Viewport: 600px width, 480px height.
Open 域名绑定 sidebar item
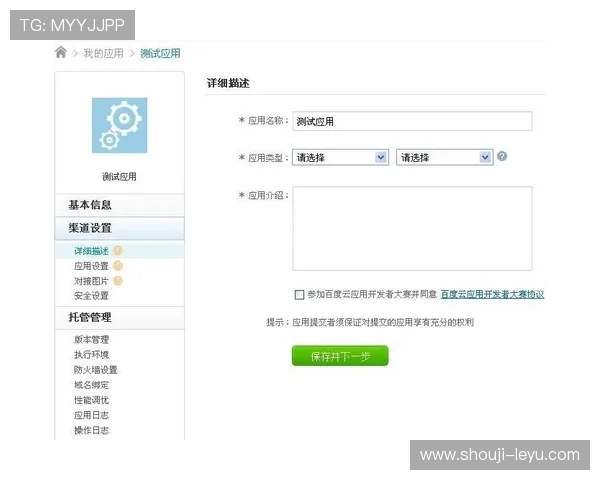91,385
